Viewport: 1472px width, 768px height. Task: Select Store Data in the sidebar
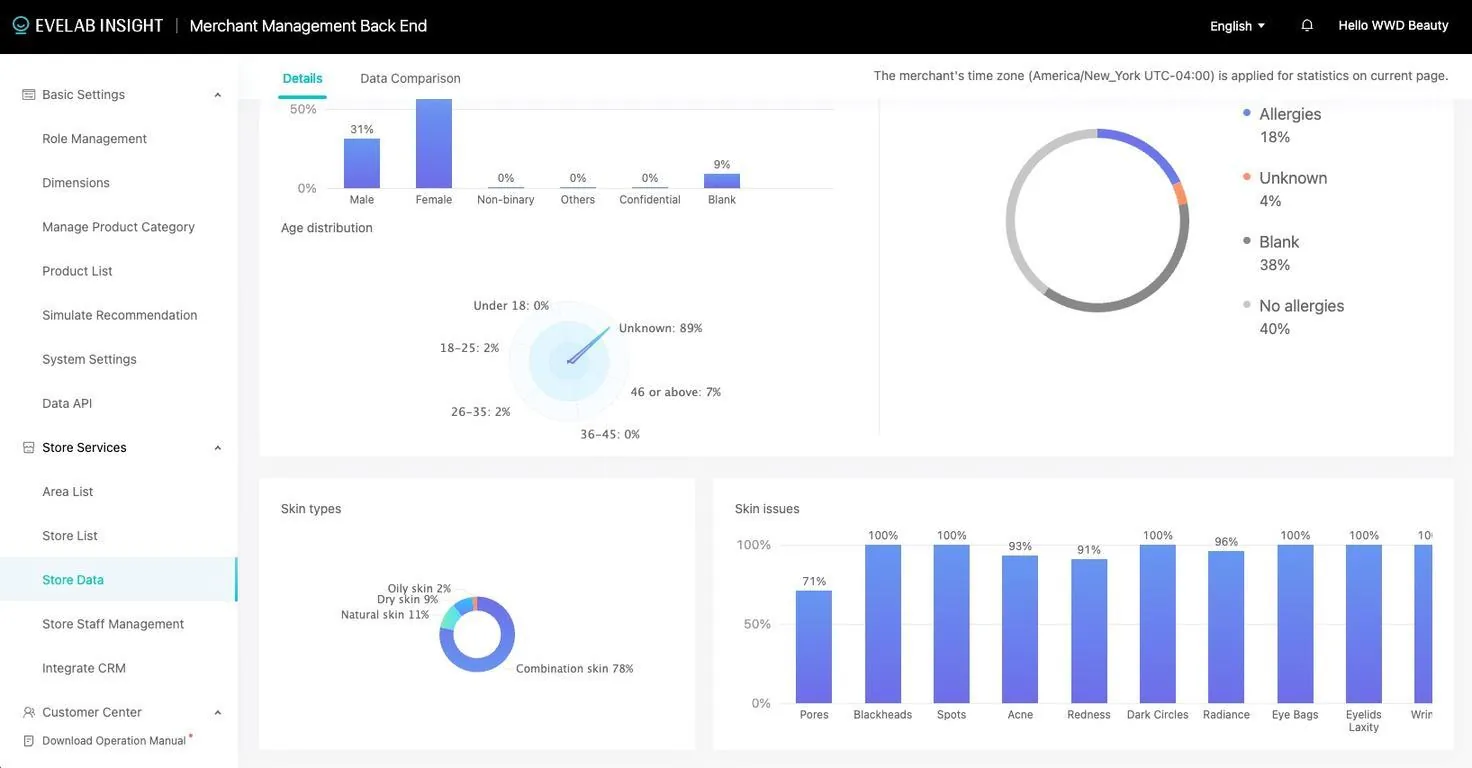[x=73, y=580]
